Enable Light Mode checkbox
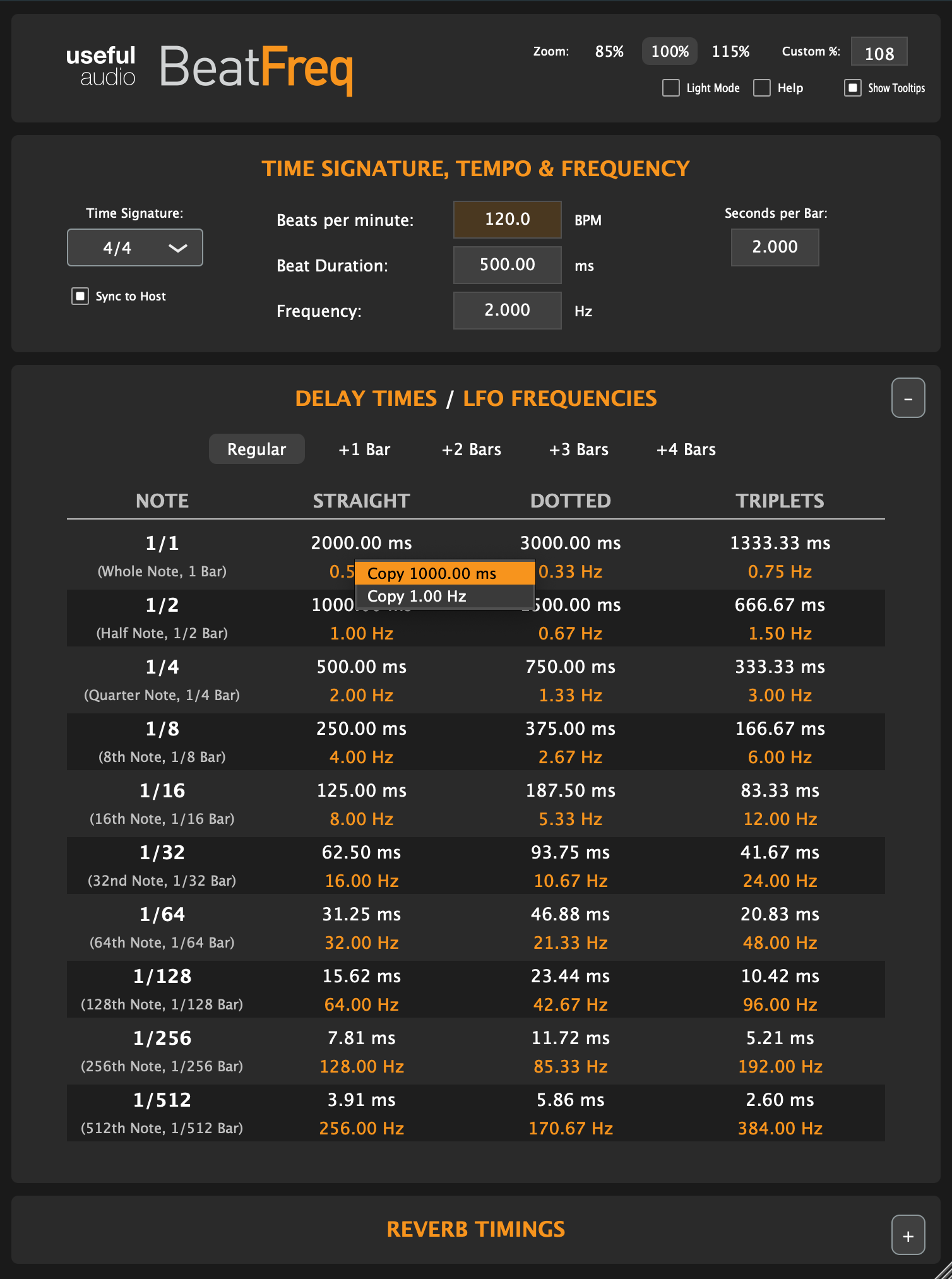The image size is (952, 1279). click(x=671, y=88)
